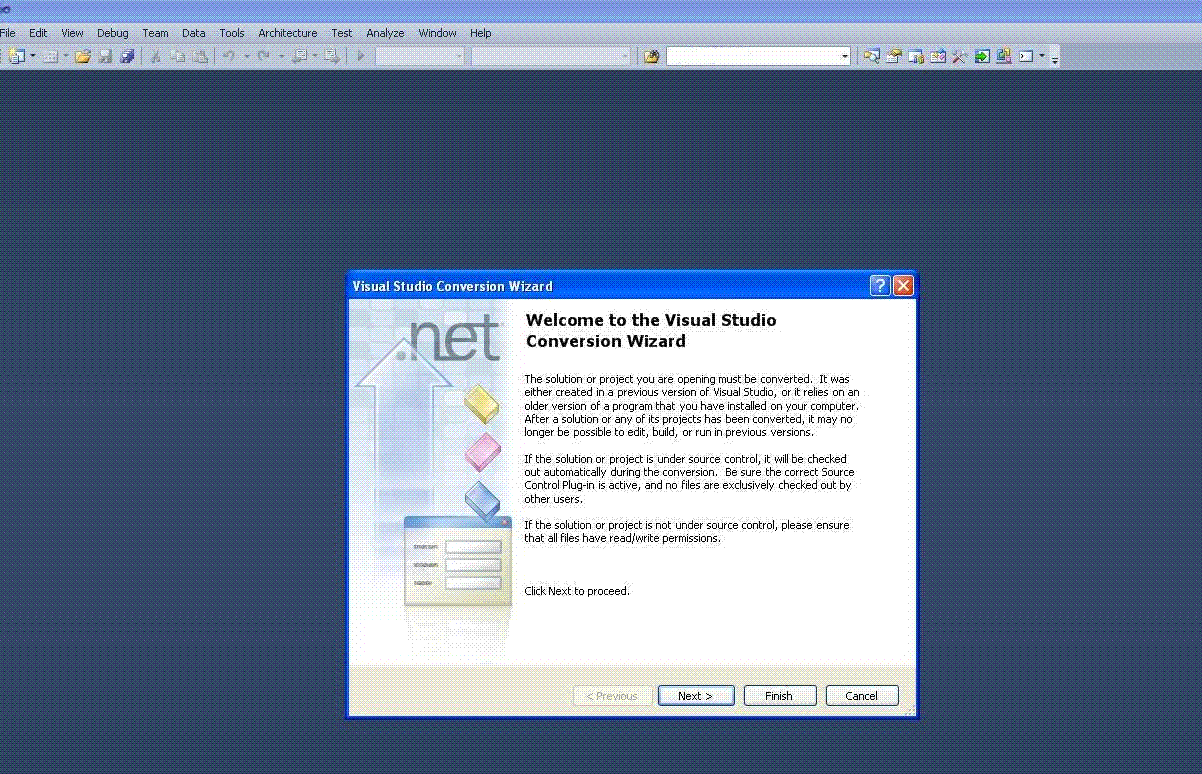
Task: Open the Window menu
Action: click(437, 33)
